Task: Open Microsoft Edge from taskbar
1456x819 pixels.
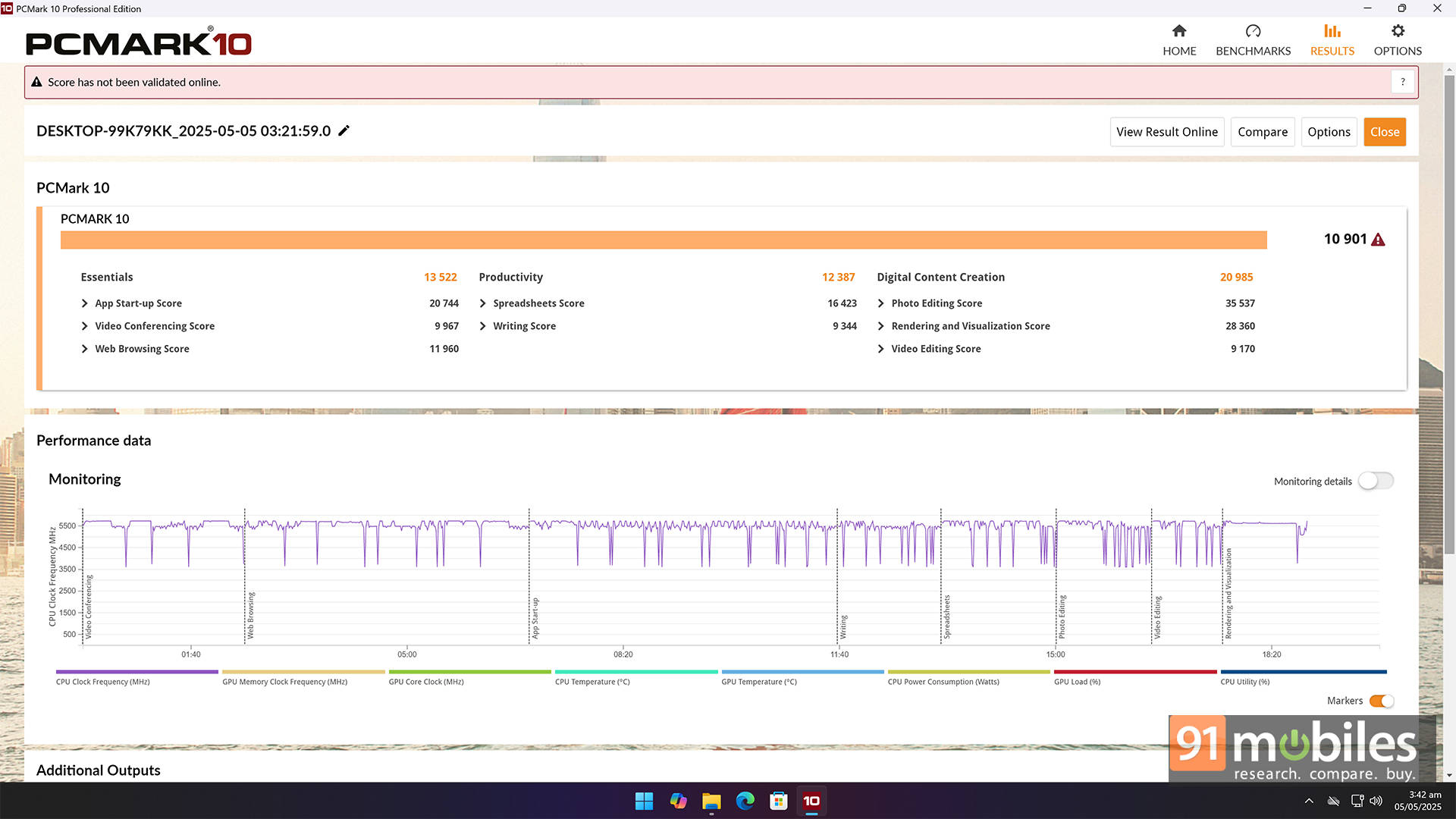Action: pyautogui.click(x=745, y=801)
